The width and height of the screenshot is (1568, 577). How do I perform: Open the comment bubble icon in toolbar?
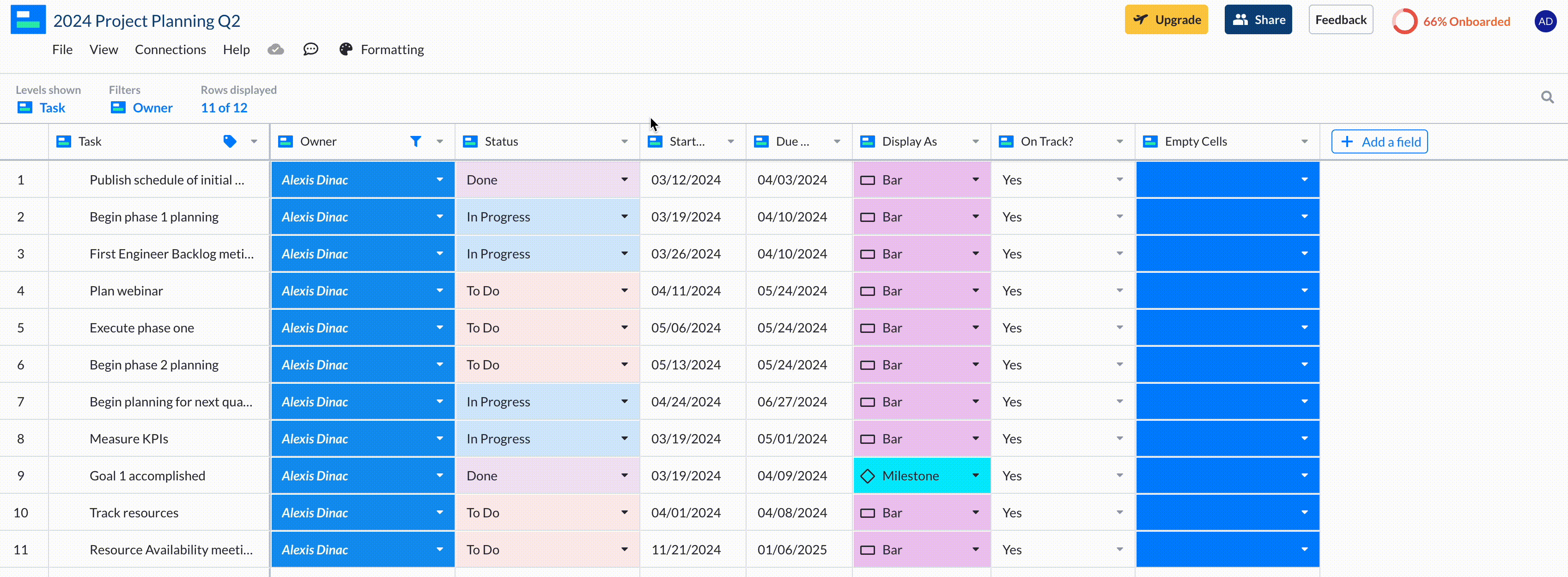310,49
